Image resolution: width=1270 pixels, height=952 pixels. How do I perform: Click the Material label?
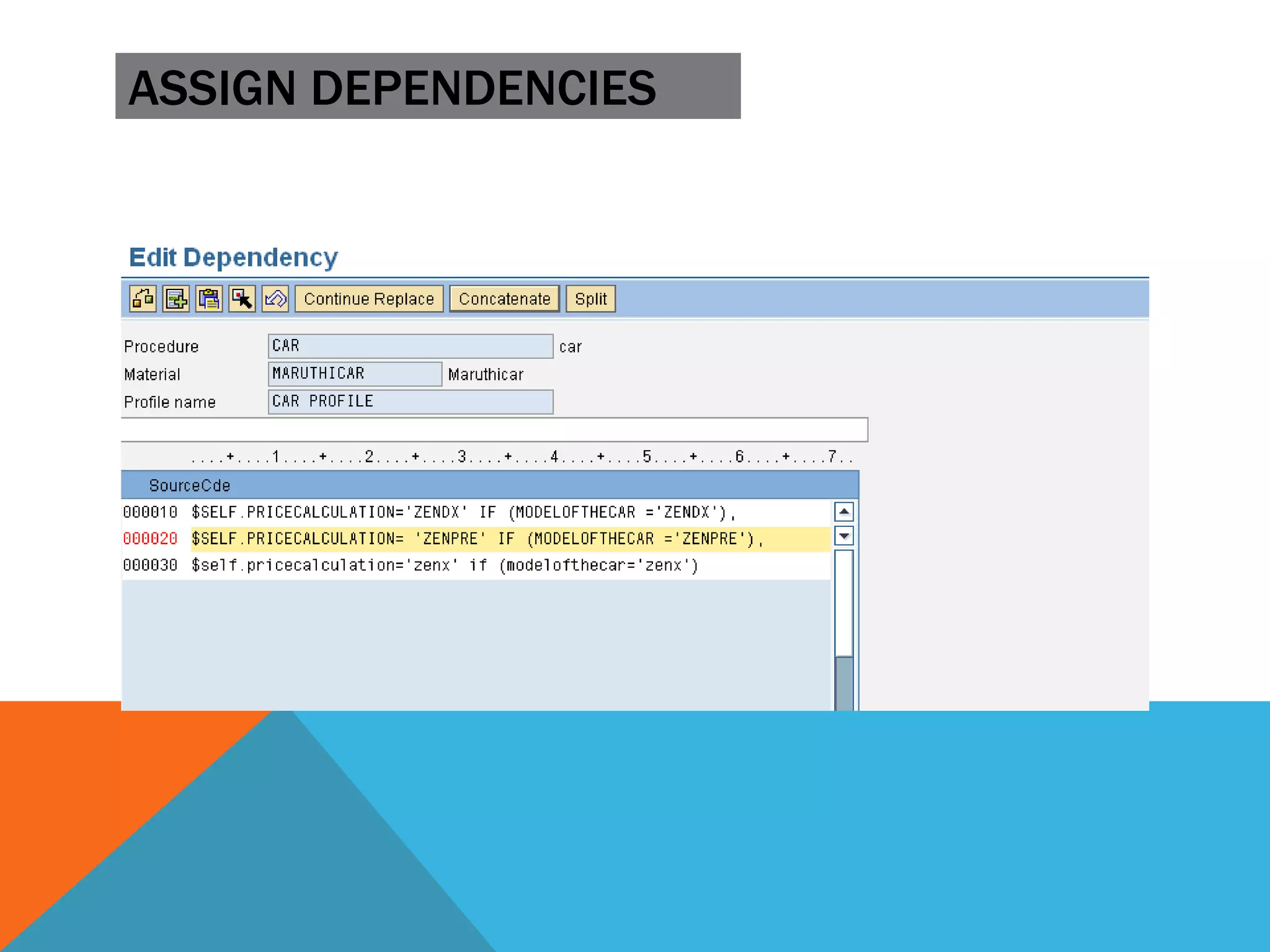point(152,374)
